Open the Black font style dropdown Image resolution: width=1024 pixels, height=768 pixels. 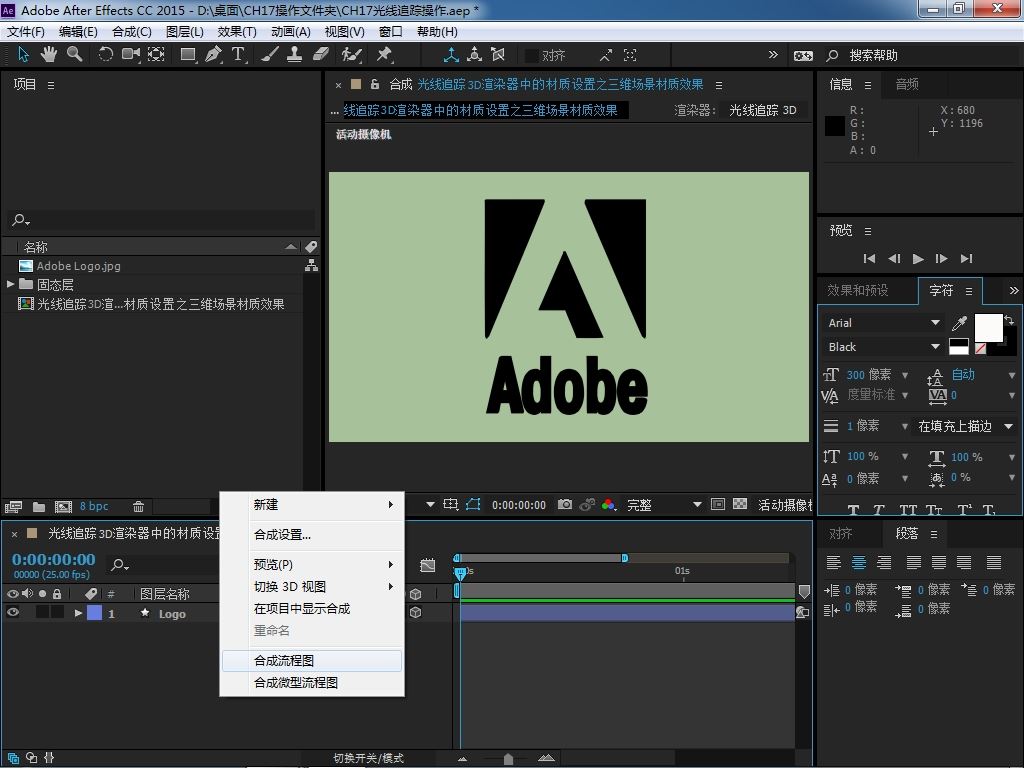[884, 347]
